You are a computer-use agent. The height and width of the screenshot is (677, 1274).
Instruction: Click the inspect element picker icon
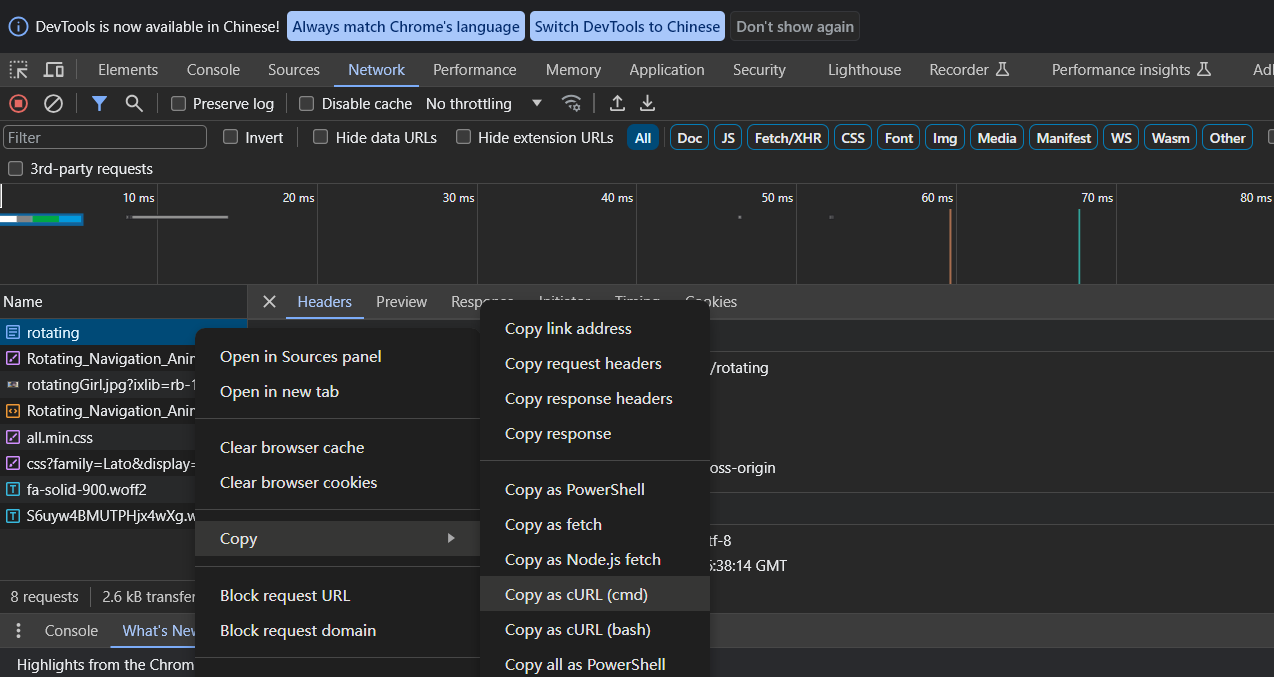click(19, 70)
